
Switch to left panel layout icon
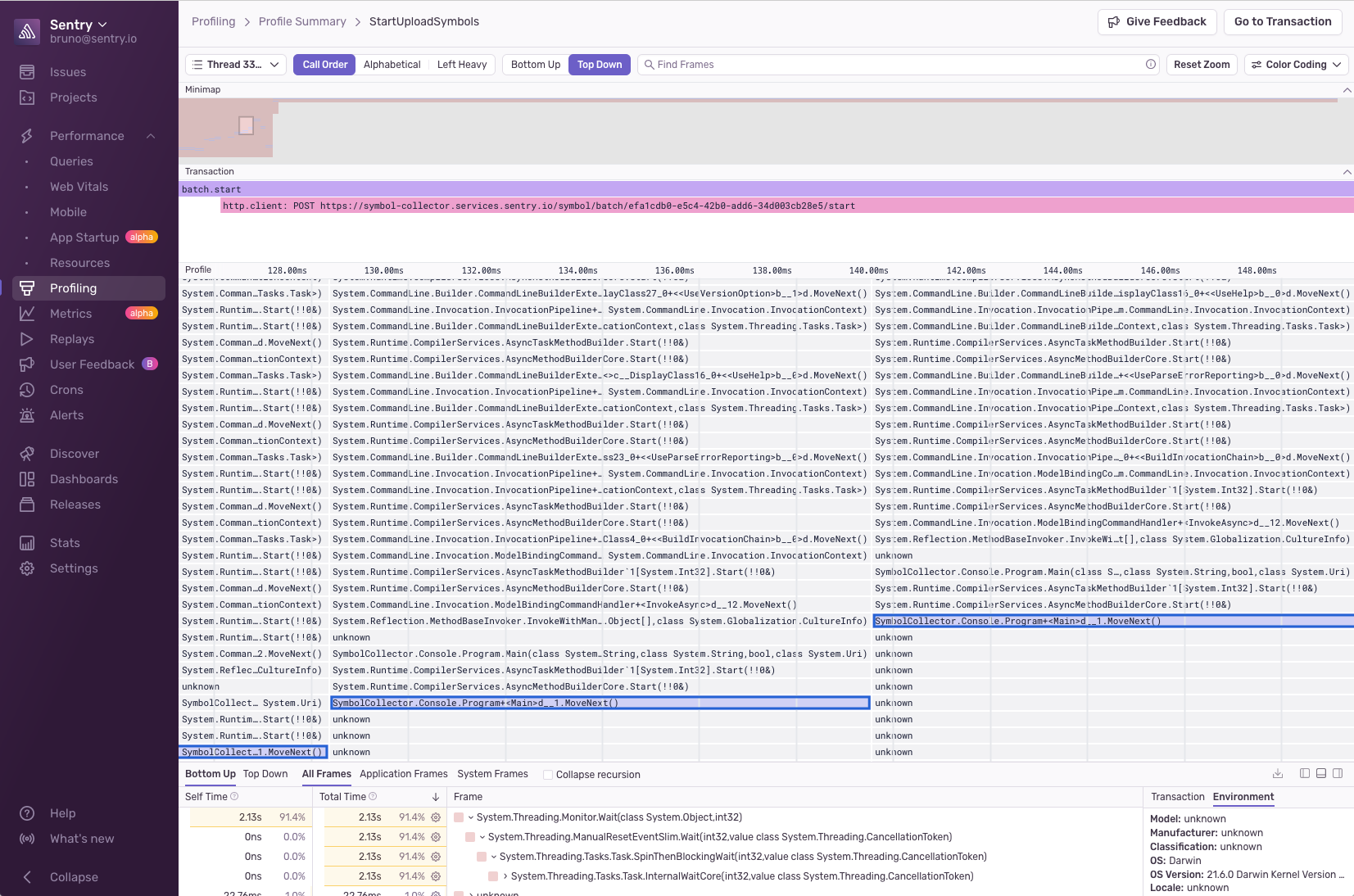(1305, 774)
